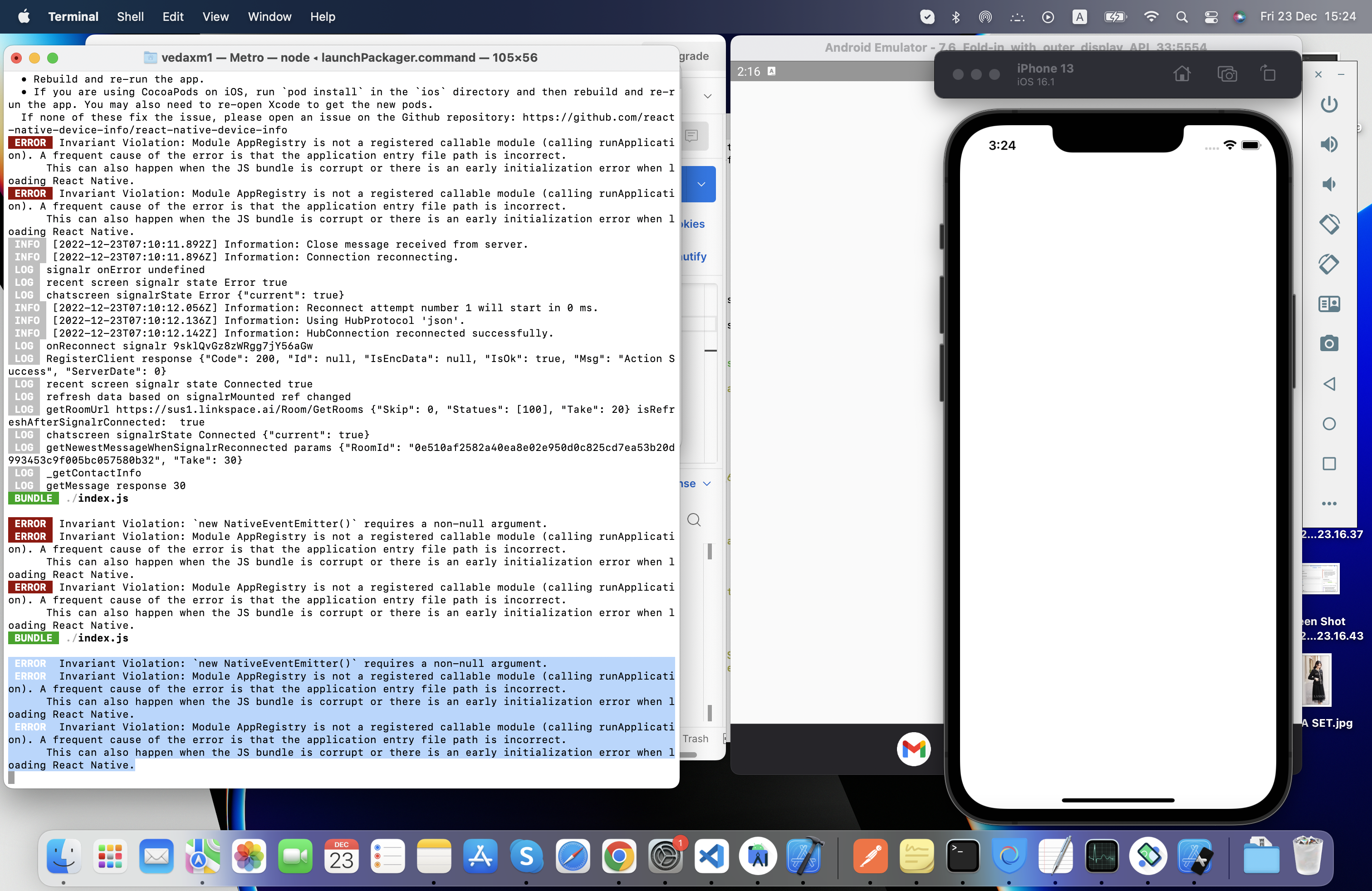Click the power button on the emulator panel
Screen dimensions: 1372x891
(x=1330, y=104)
